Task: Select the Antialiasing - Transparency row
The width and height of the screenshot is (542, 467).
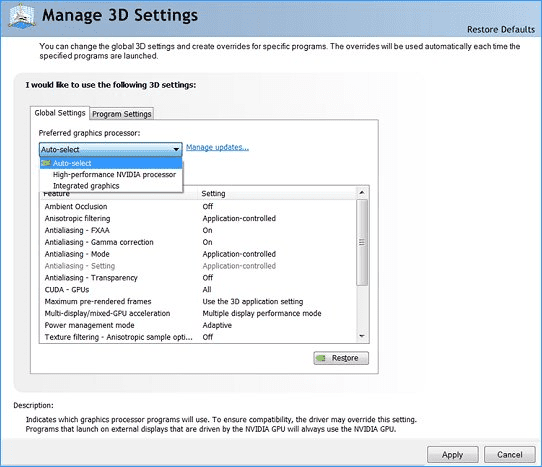Action: coord(198,278)
